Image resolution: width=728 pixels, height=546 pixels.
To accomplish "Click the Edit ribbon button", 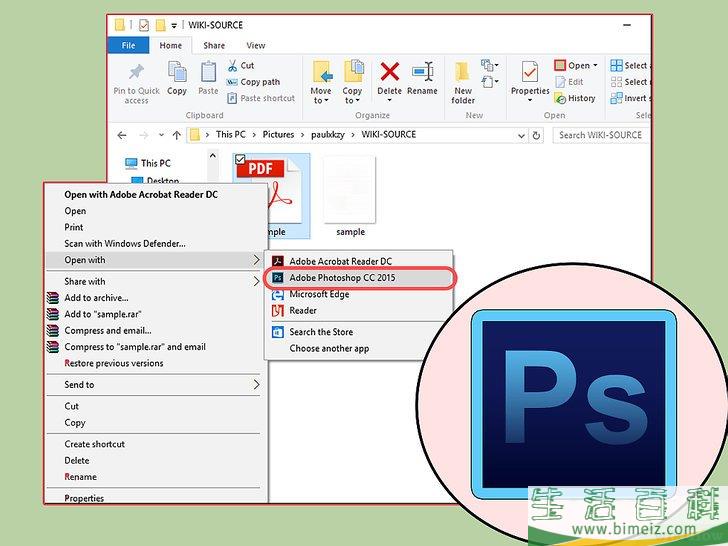I will tap(569, 82).
